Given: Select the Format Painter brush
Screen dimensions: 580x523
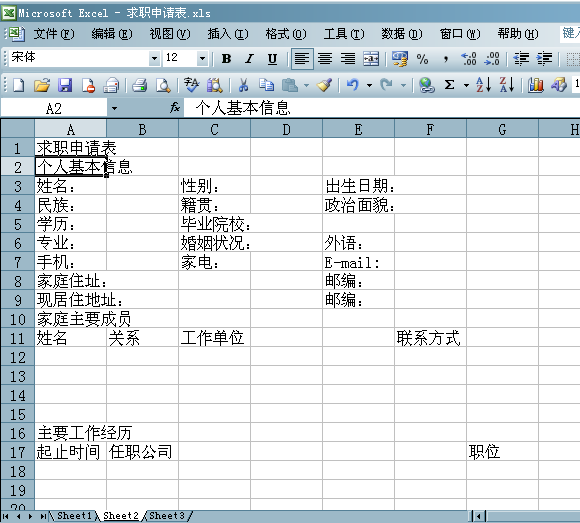Looking at the screenshot, I should point(324,85).
